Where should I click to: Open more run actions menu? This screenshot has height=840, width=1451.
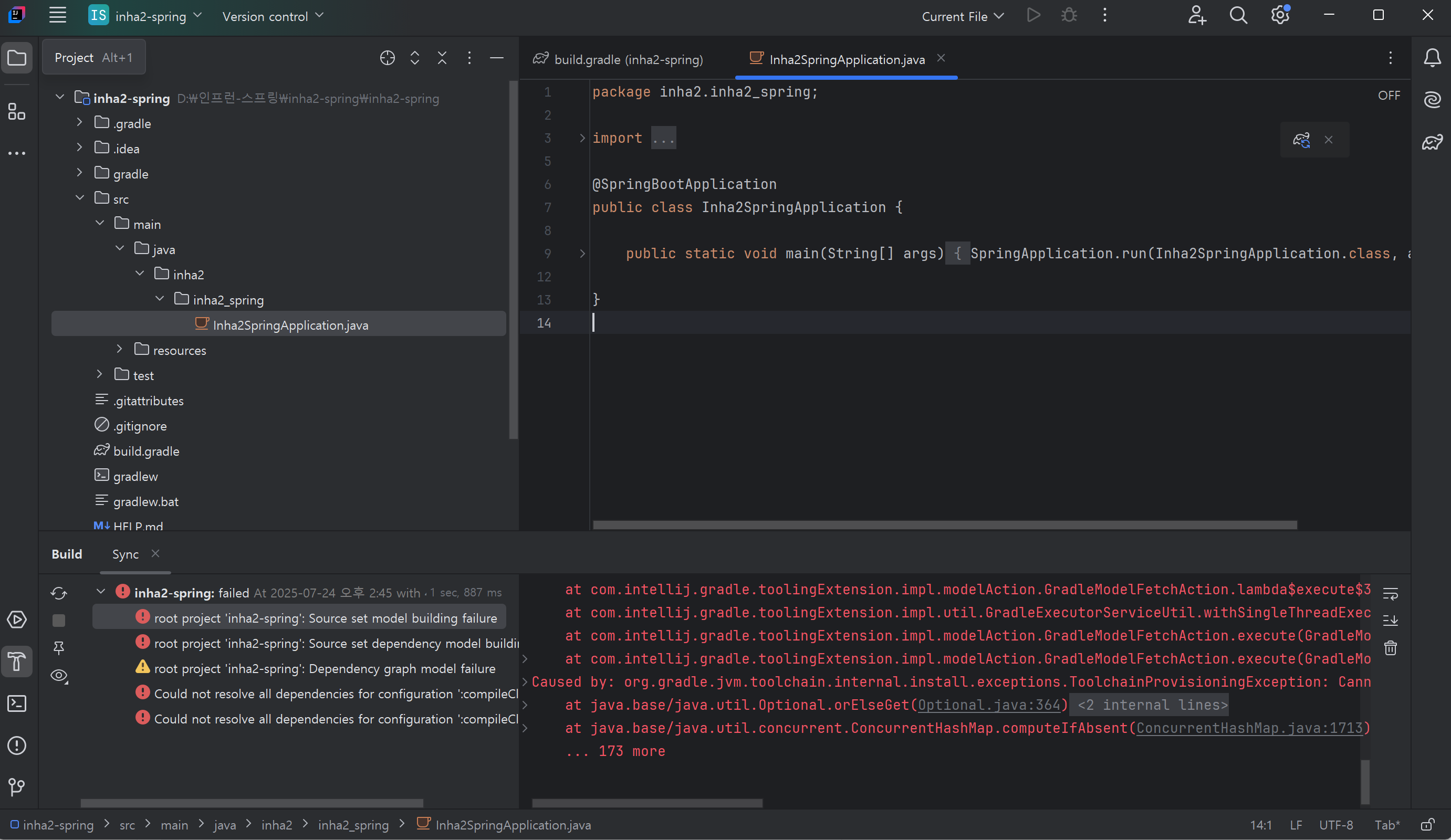point(1104,16)
